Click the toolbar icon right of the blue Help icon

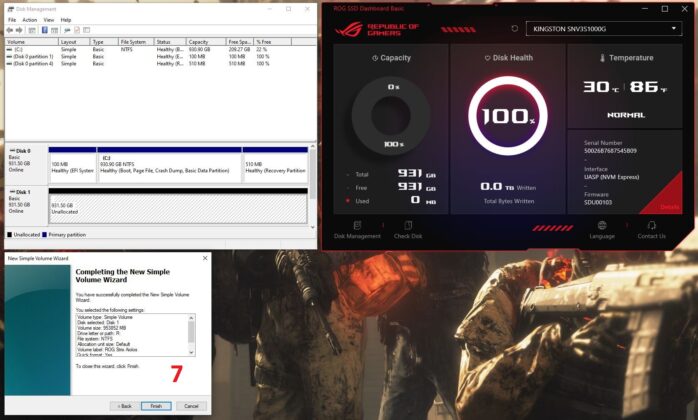click(54, 30)
